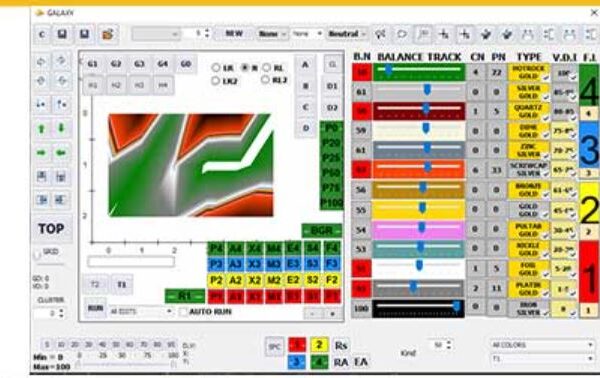This screenshot has width=600, height=378.
Task: Select the RL2 radio button
Action: 265,80
